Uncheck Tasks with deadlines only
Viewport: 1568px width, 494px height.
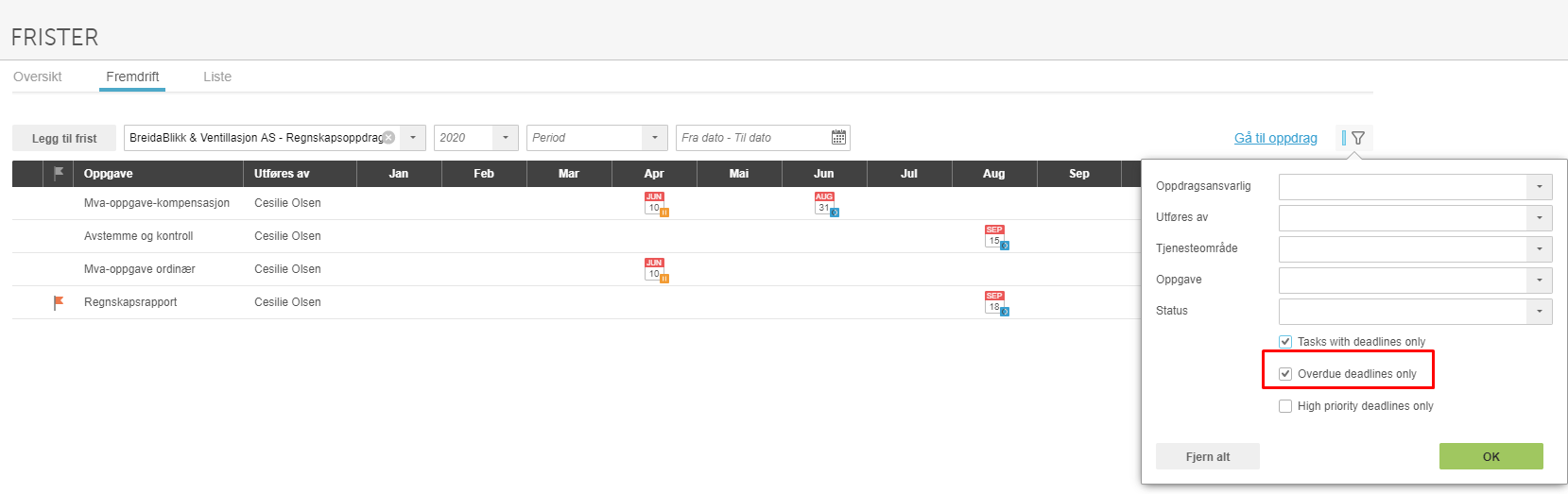(1285, 342)
